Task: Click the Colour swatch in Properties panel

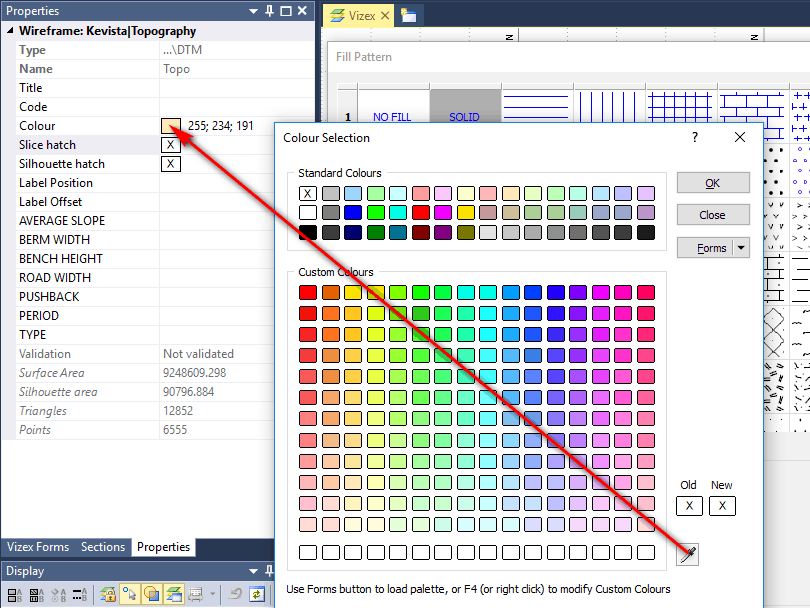Action: (171, 126)
